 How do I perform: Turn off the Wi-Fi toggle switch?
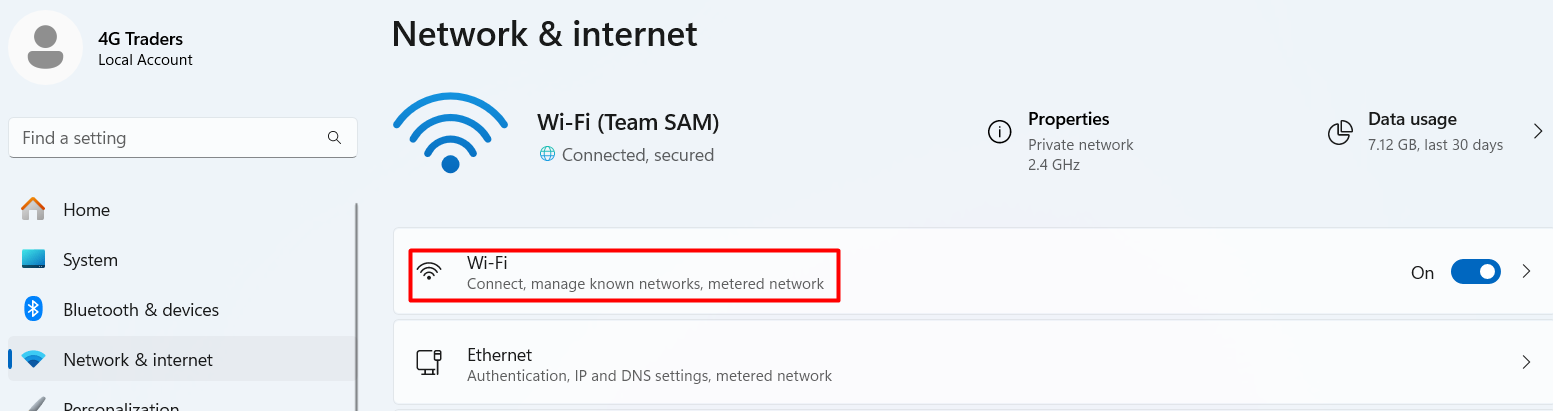point(1475,272)
